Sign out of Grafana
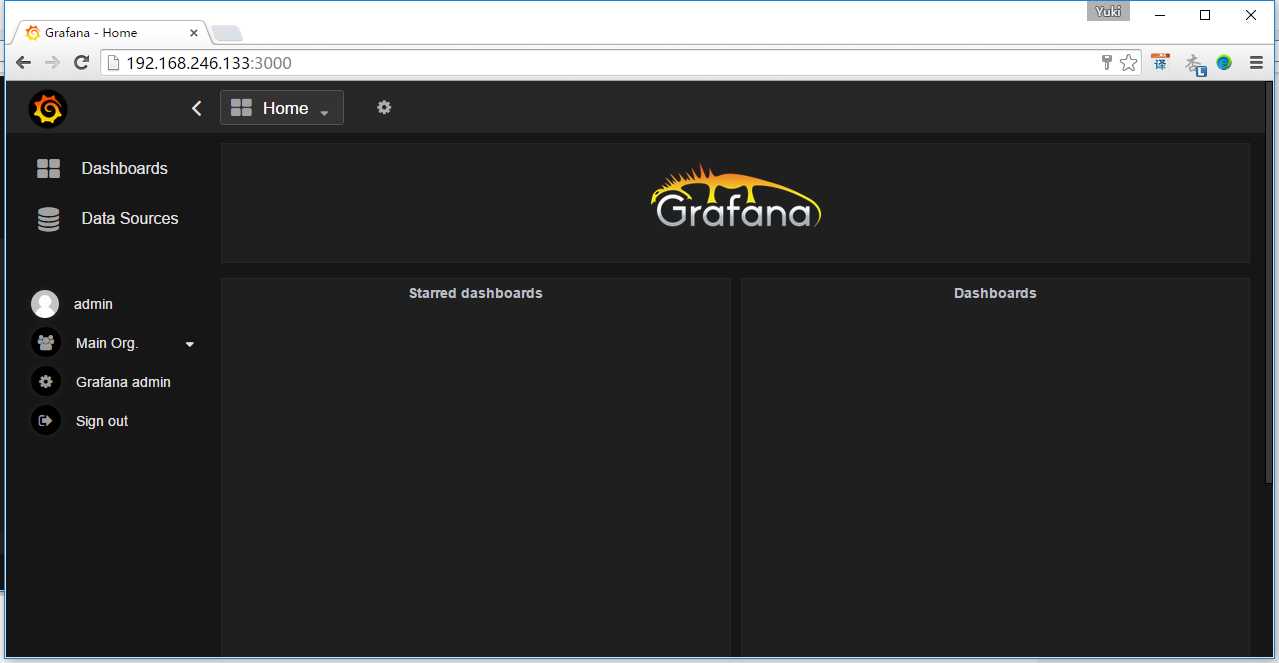Viewport: 1279px width, 663px height. coord(102,421)
